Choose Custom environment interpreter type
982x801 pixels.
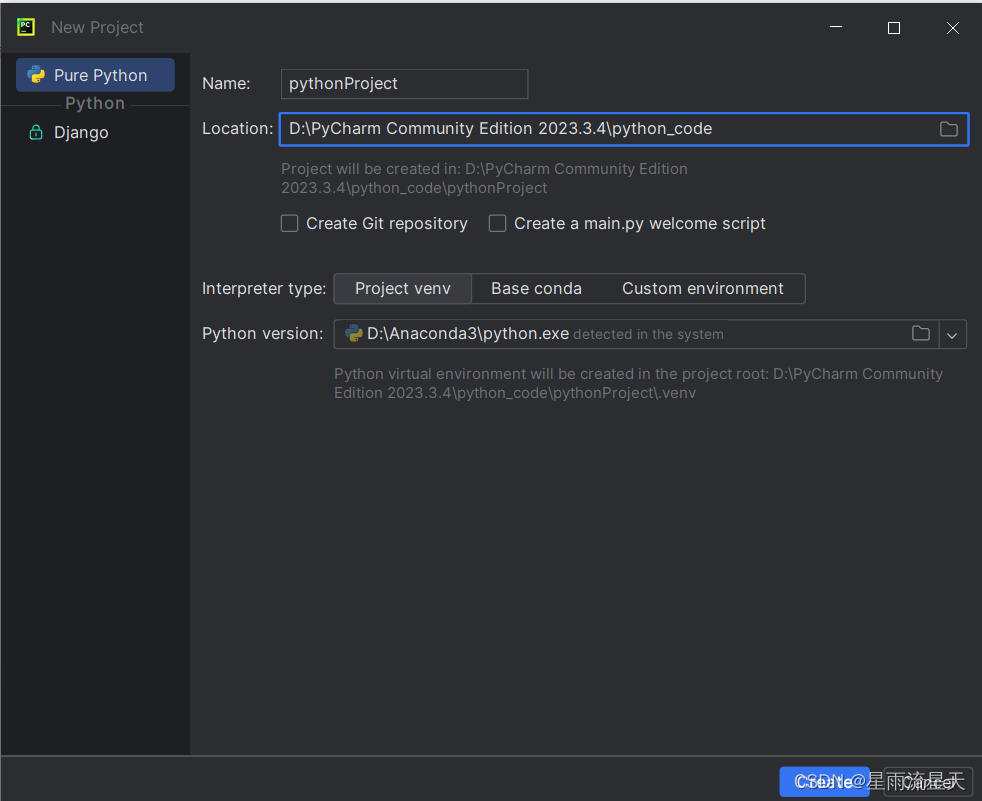point(703,289)
